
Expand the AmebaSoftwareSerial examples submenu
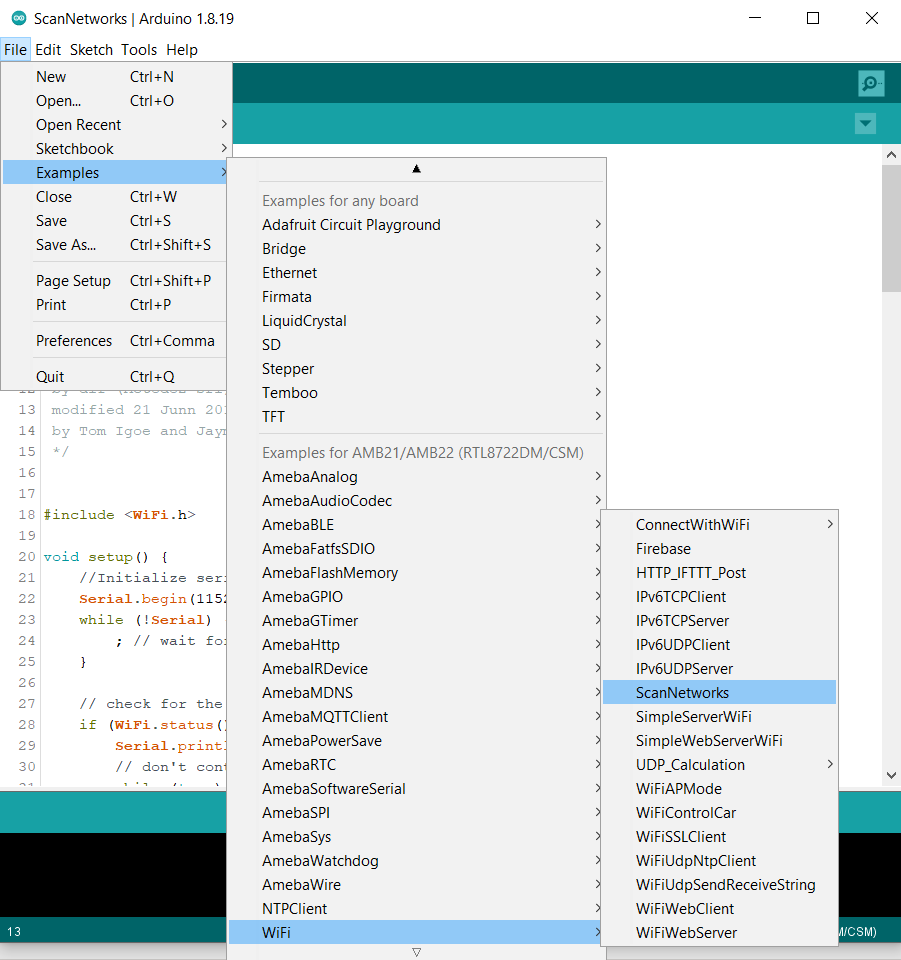[x=416, y=789]
